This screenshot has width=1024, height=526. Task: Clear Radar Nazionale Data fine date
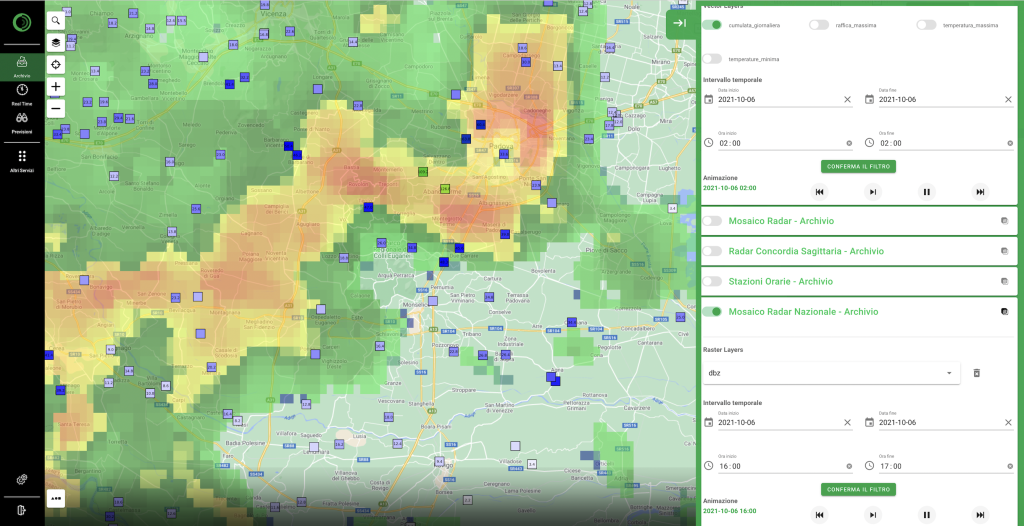(x=1008, y=422)
